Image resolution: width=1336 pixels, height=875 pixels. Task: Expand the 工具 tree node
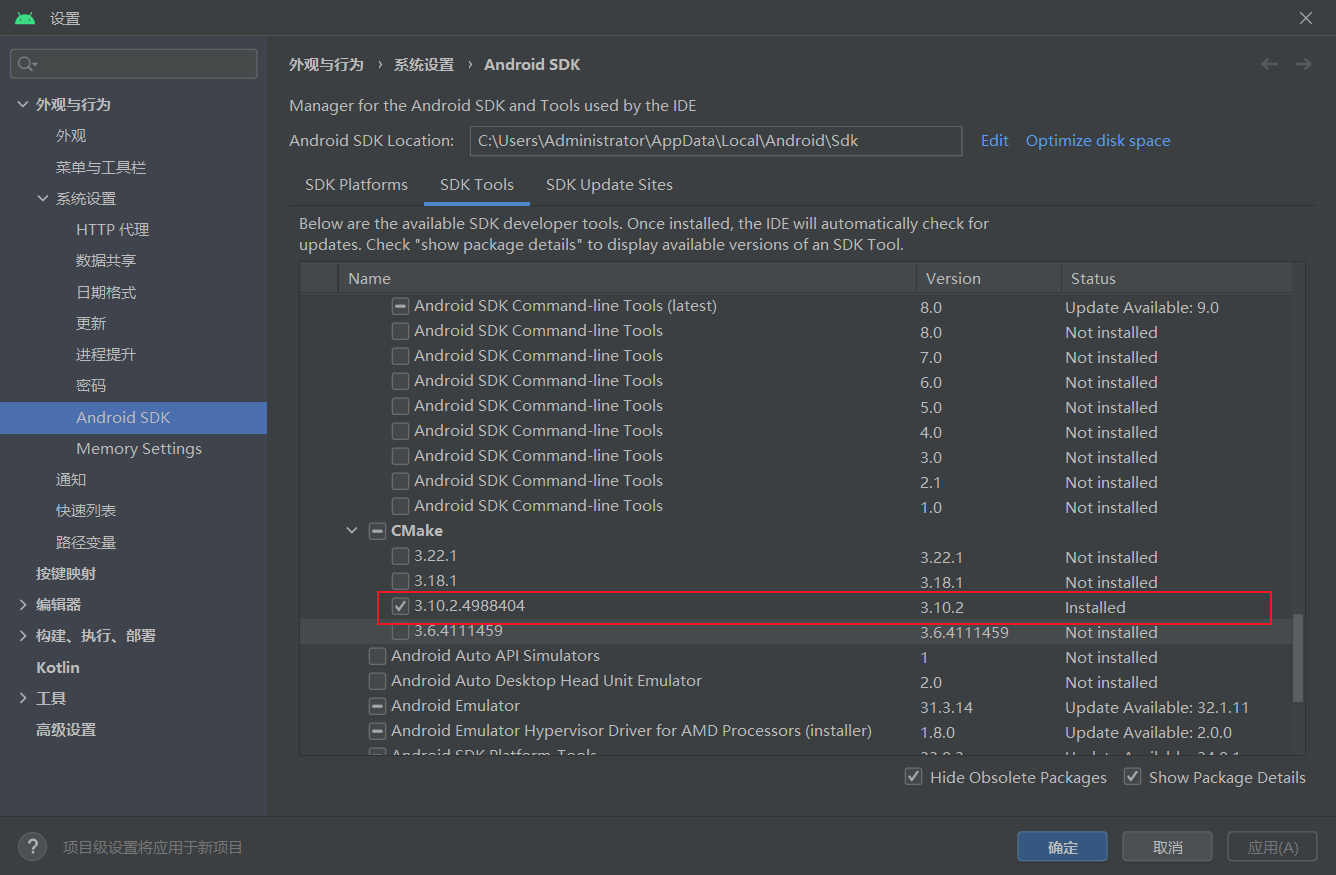tap(23, 698)
